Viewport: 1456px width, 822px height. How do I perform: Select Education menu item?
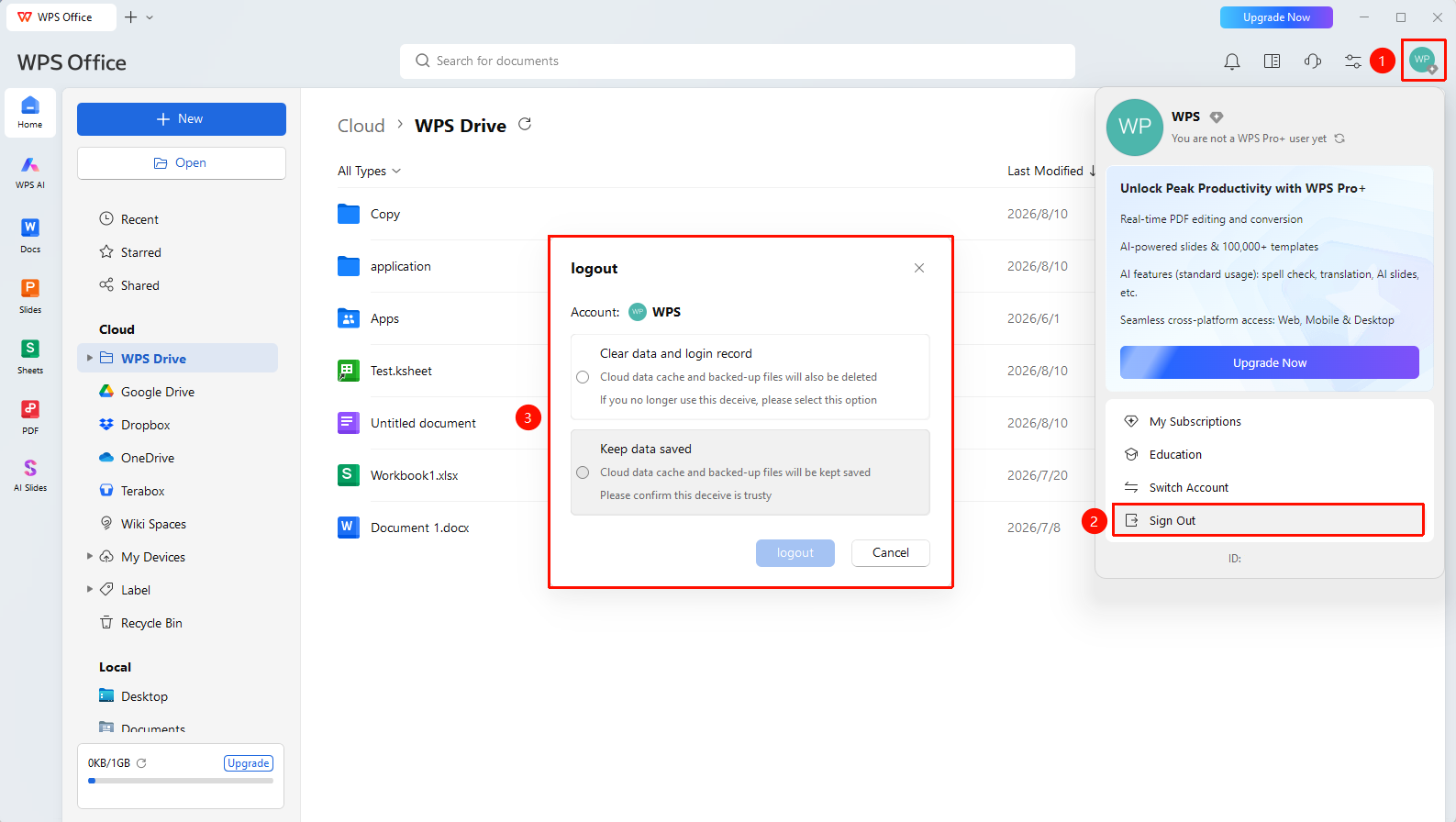(x=1269, y=454)
